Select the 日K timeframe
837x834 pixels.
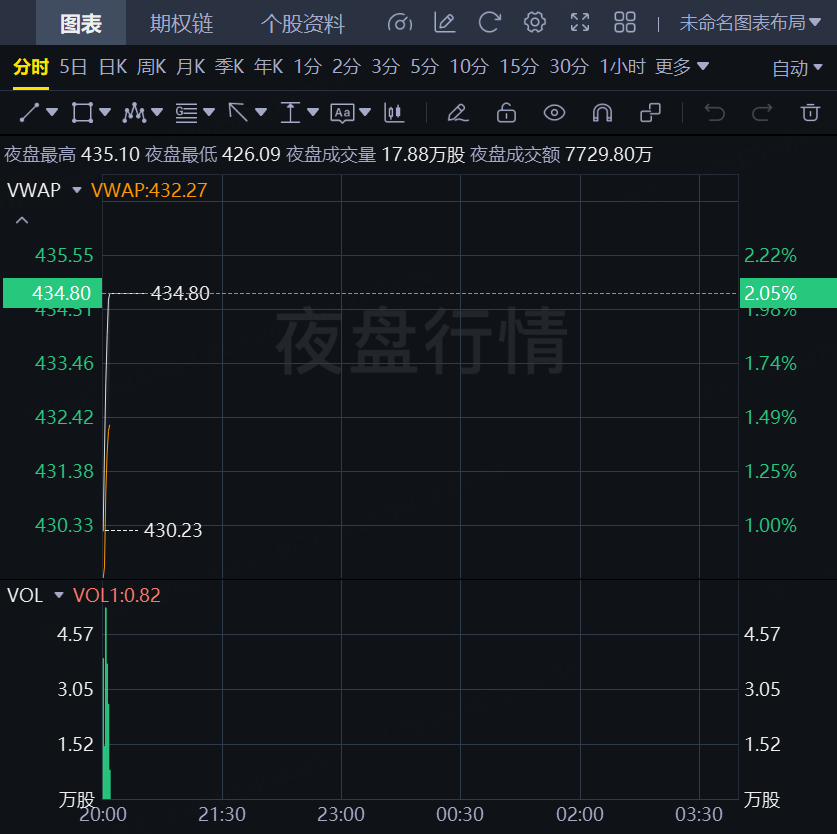click(113, 67)
